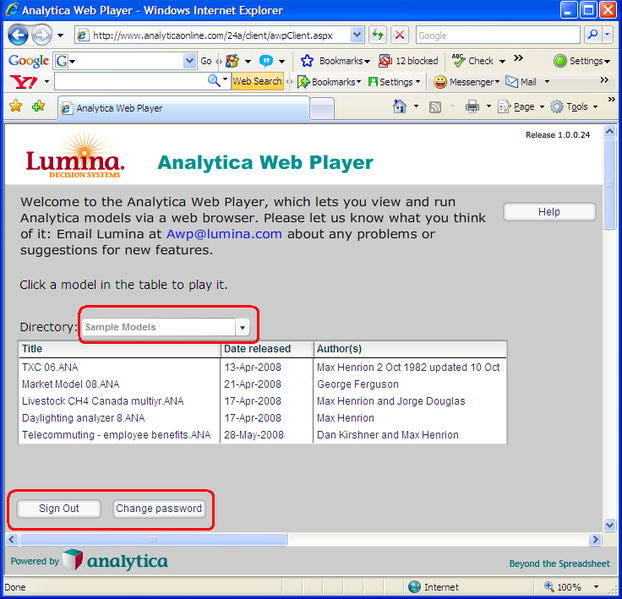The width and height of the screenshot is (622, 599).
Task: Open the Yahoo Mail envelope icon
Action: pyautogui.click(x=511, y=82)
